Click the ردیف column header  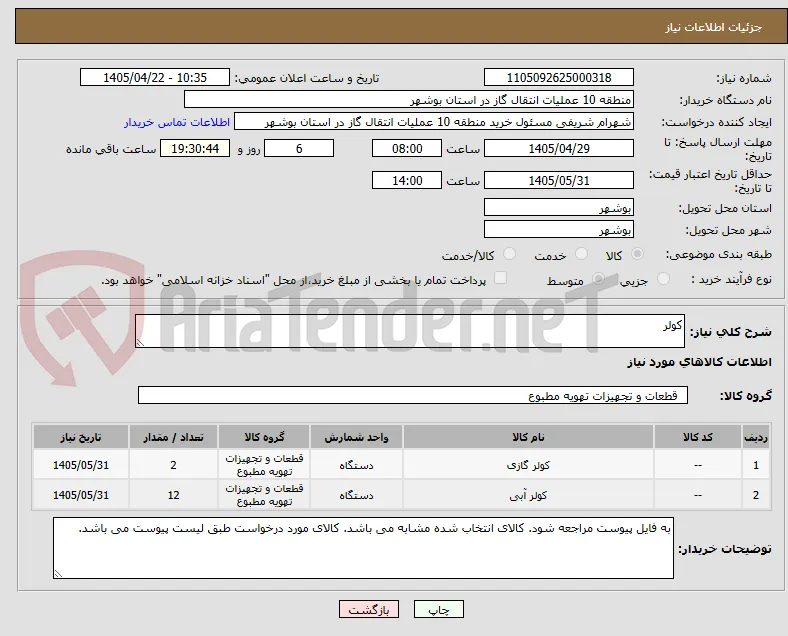point(756,437)
